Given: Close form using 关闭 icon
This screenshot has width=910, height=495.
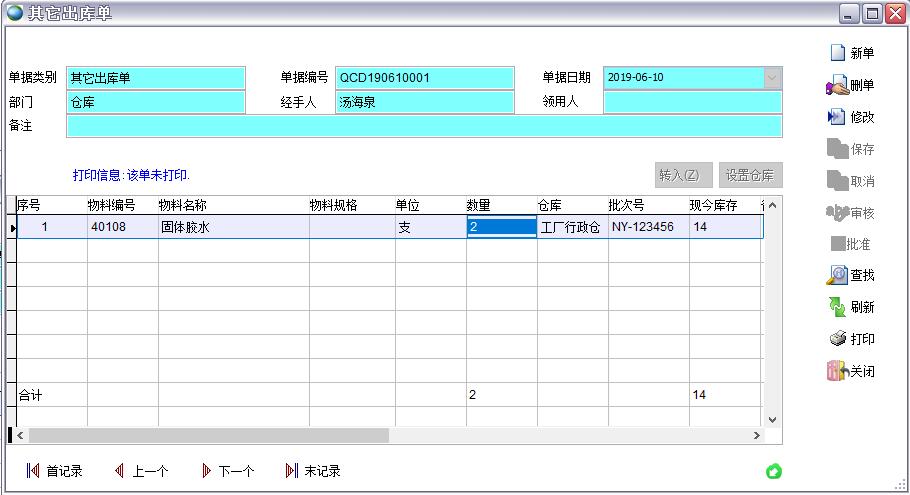Looking at the screenshot, I should coord(837,371).
